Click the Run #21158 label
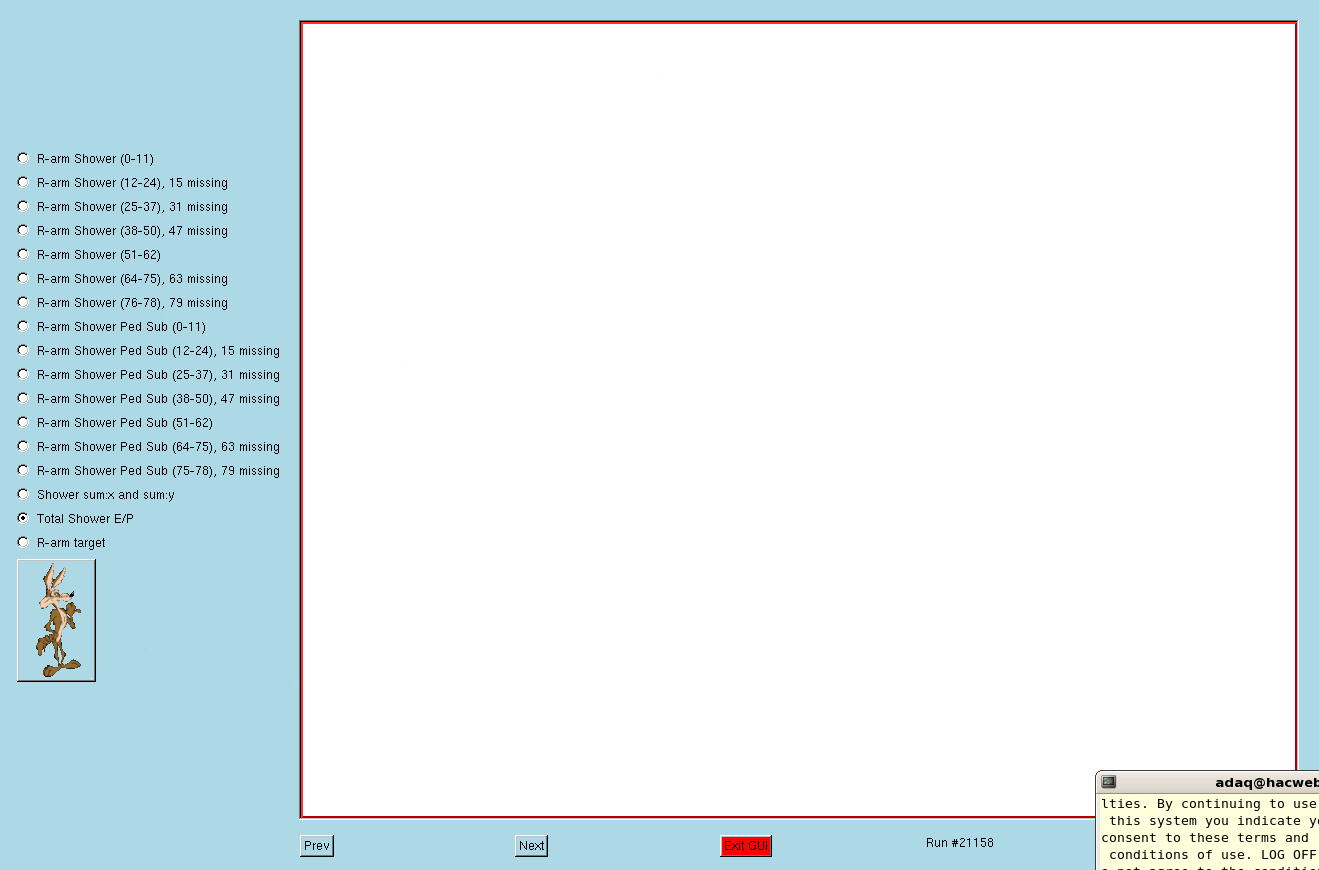Viewport: 1319px width, 870px height. (960, 843)
